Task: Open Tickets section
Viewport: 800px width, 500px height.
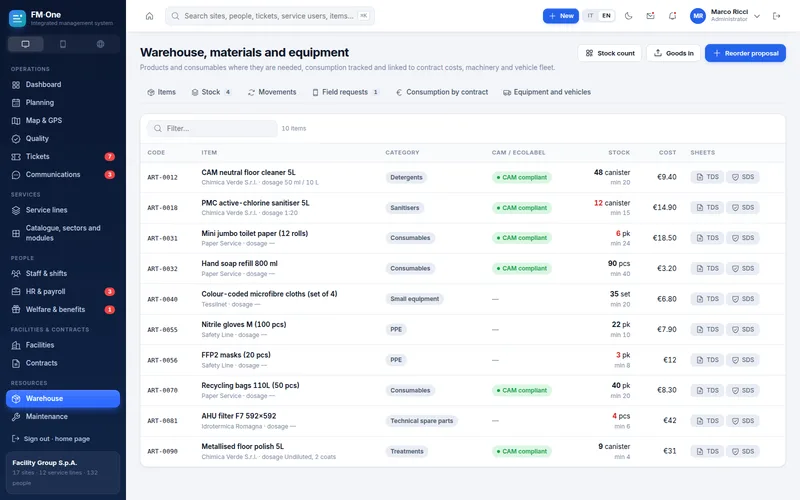Action: coord(63,157)
